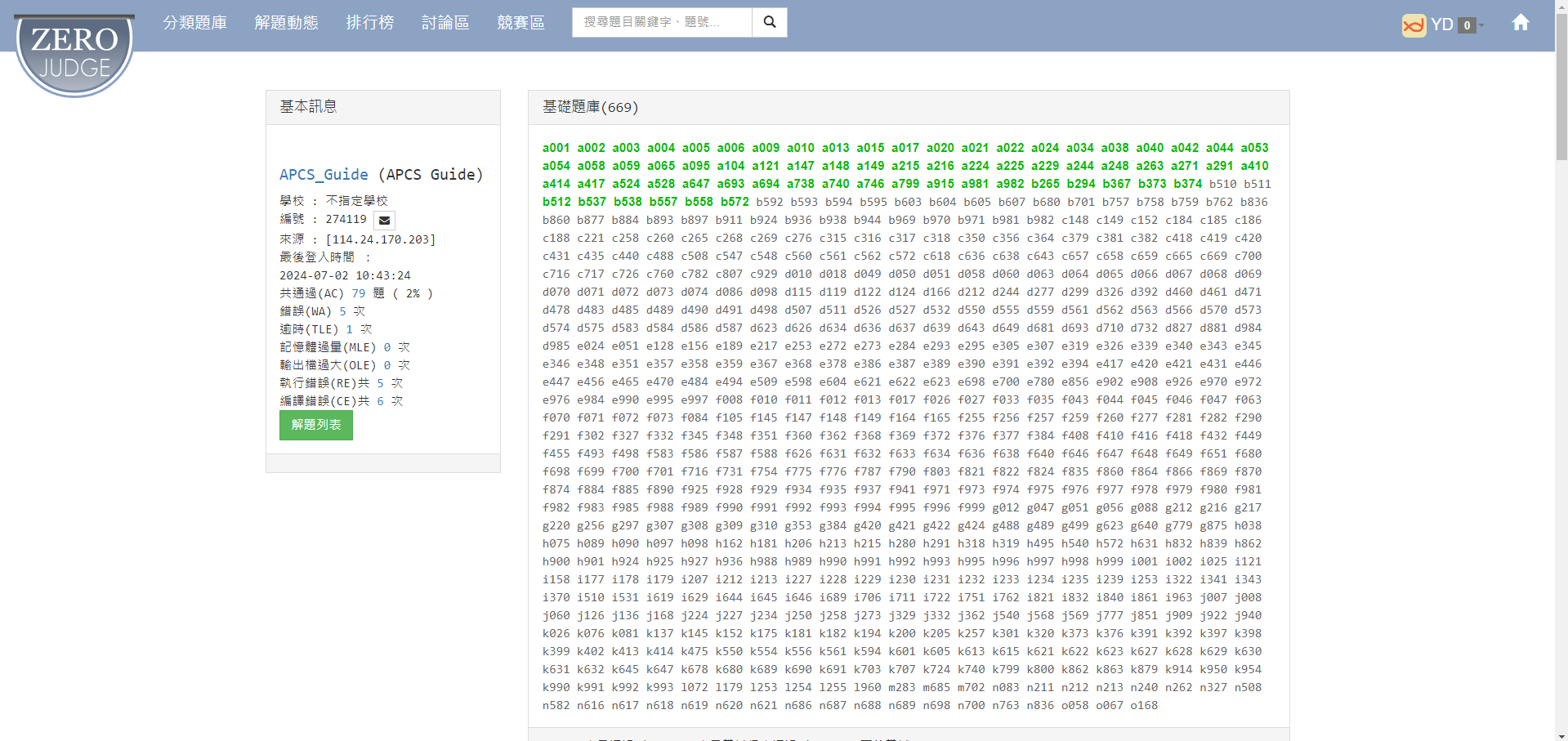Click the AC count 79 link
Screen dimensions: 1568x741
coord(359,293)
